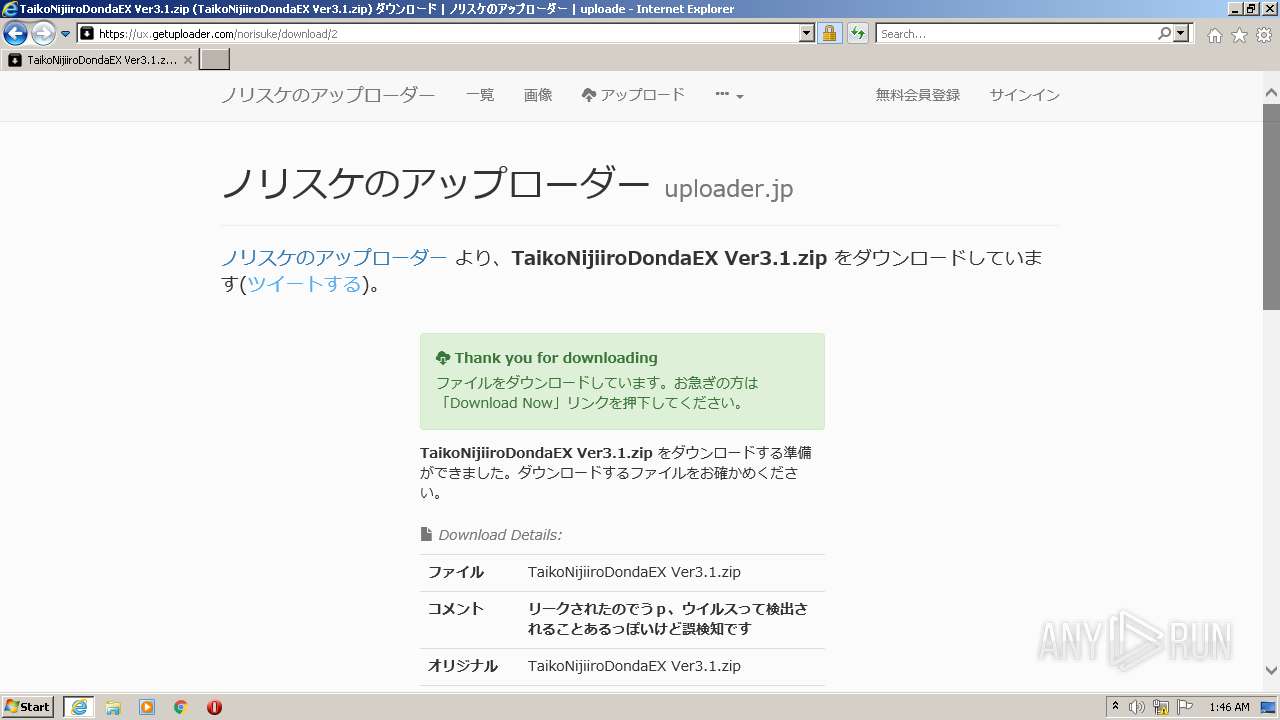Click the cloud download icon in the green box

click(x=443, y=358)
